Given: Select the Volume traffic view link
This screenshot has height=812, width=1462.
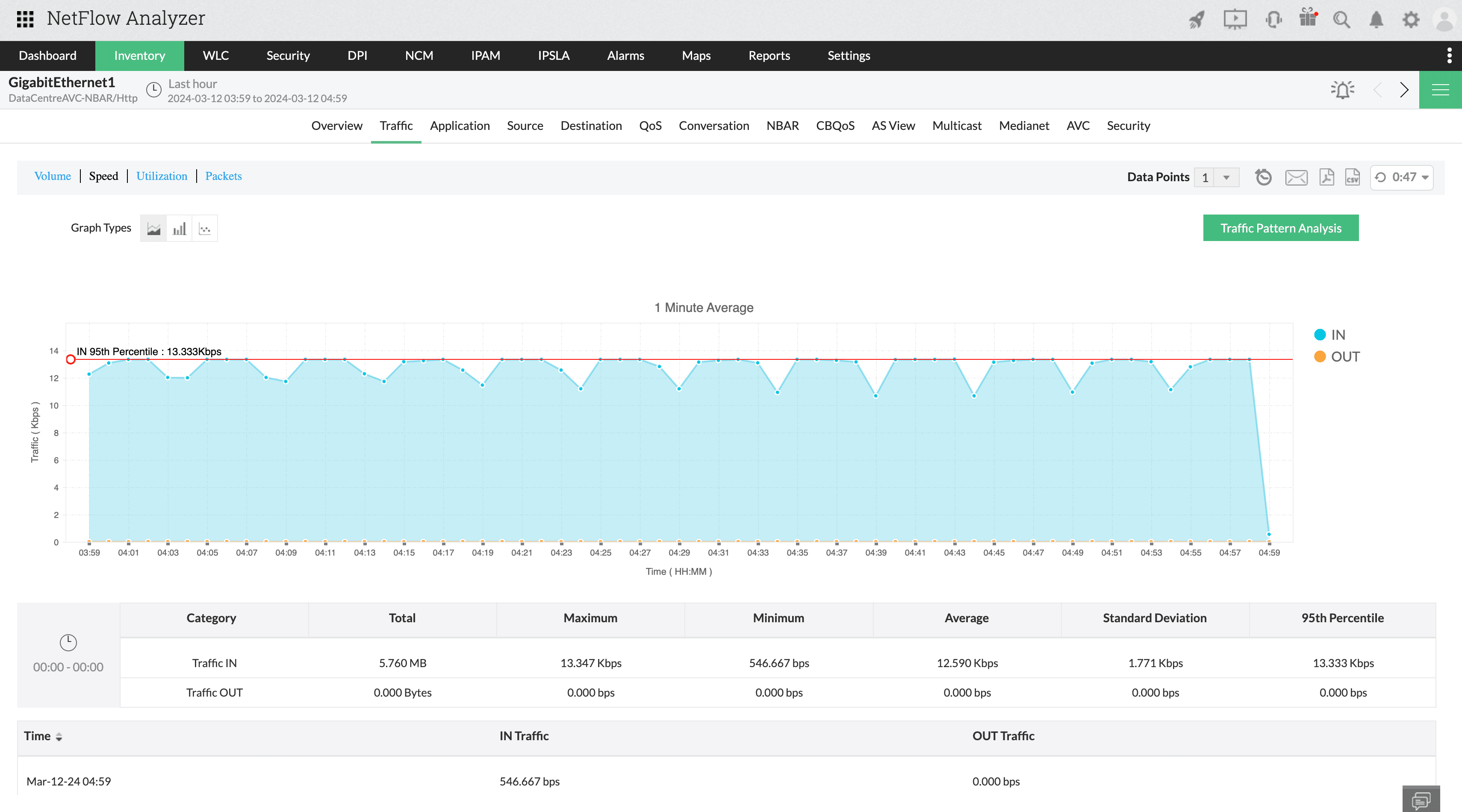Looking at the screenshot, I should [52, 176].
